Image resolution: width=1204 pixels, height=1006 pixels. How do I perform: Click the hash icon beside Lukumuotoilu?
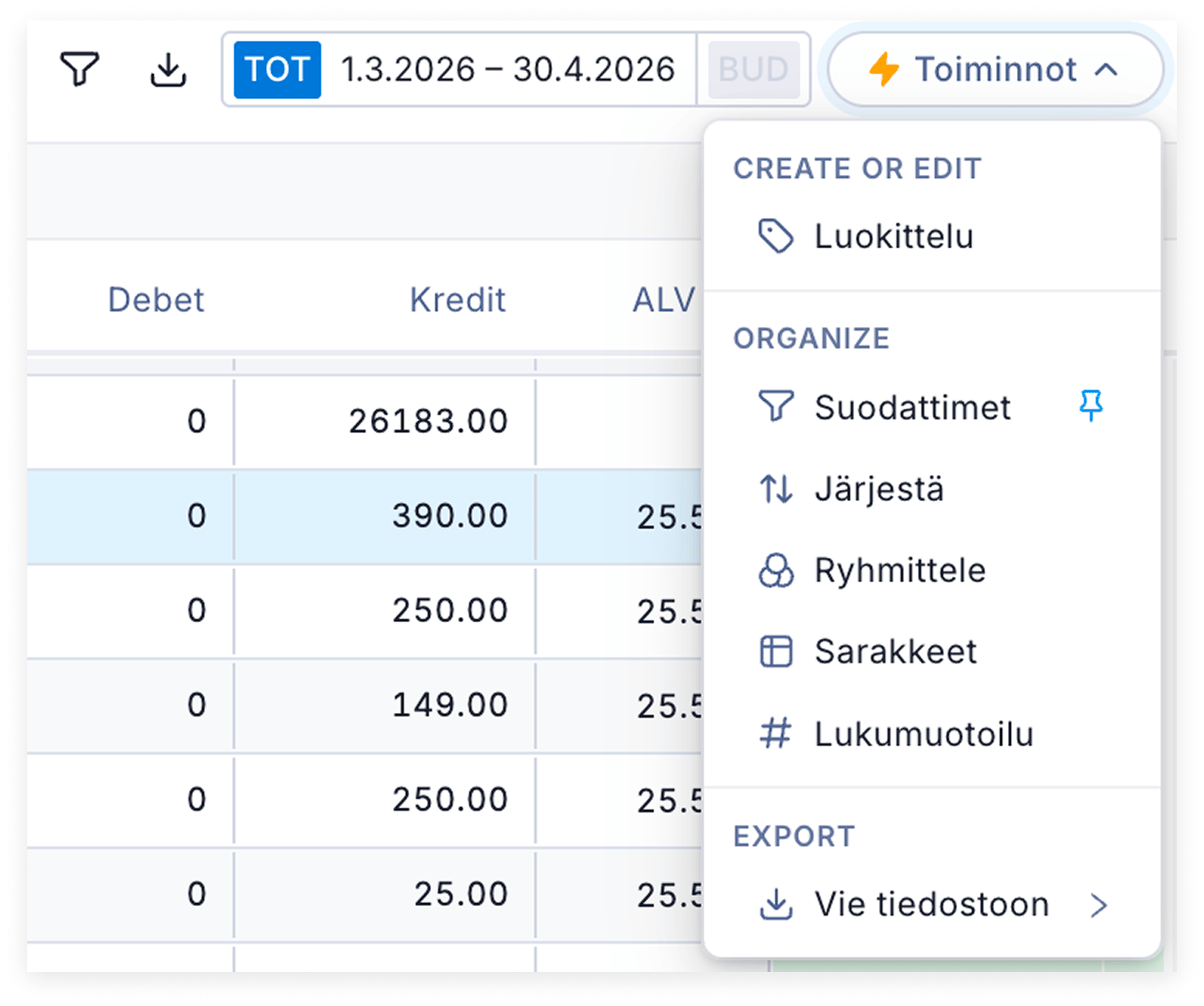click(x=776, y=733)
